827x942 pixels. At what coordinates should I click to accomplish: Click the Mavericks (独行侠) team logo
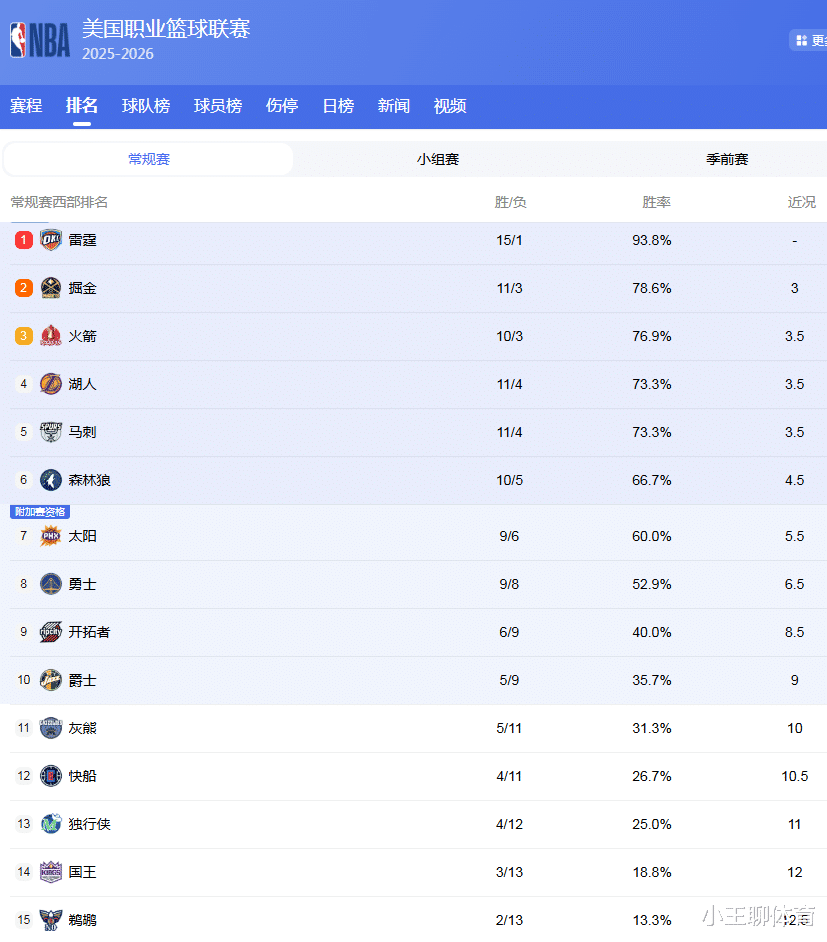pyautogui.click(x=50, y=824)
